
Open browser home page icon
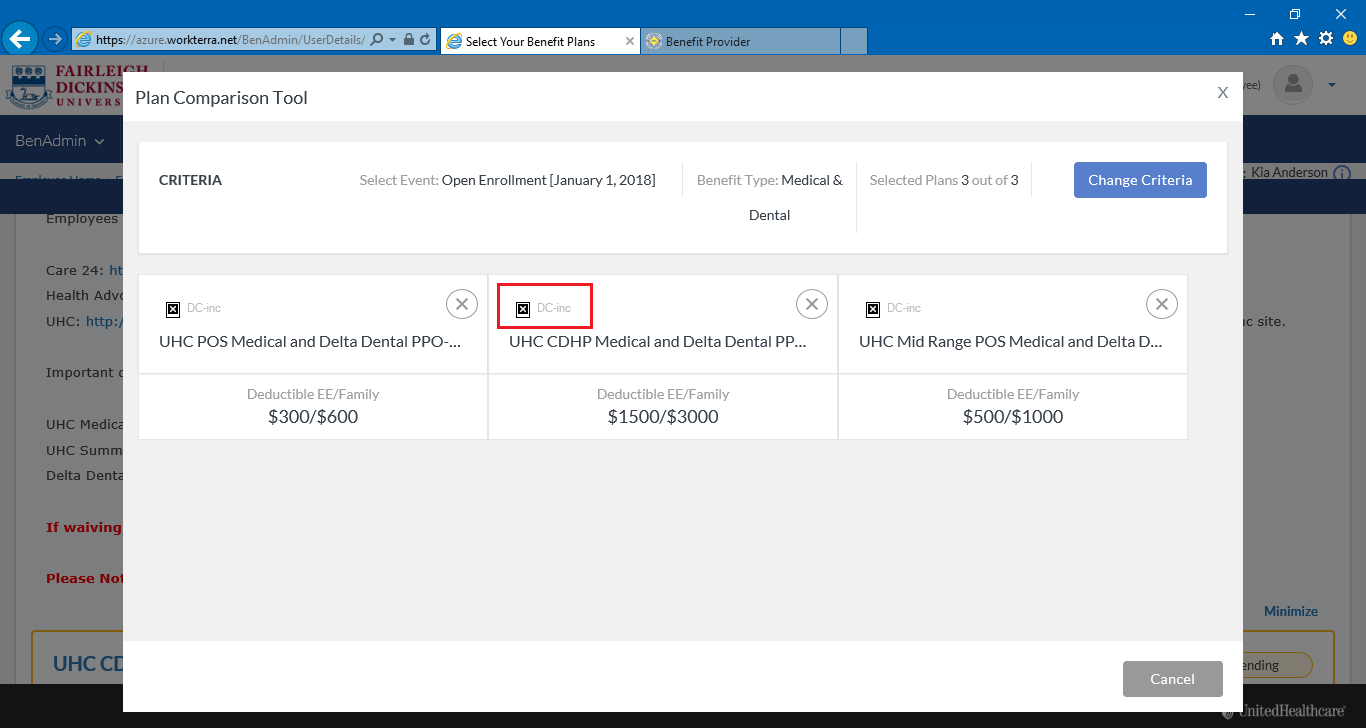[x=1276, y=39]
